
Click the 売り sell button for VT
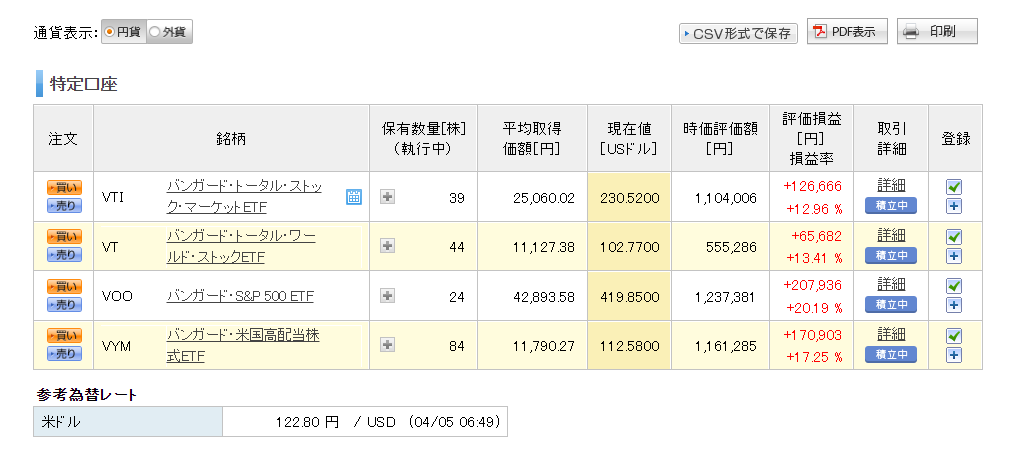tap(64, 255)
